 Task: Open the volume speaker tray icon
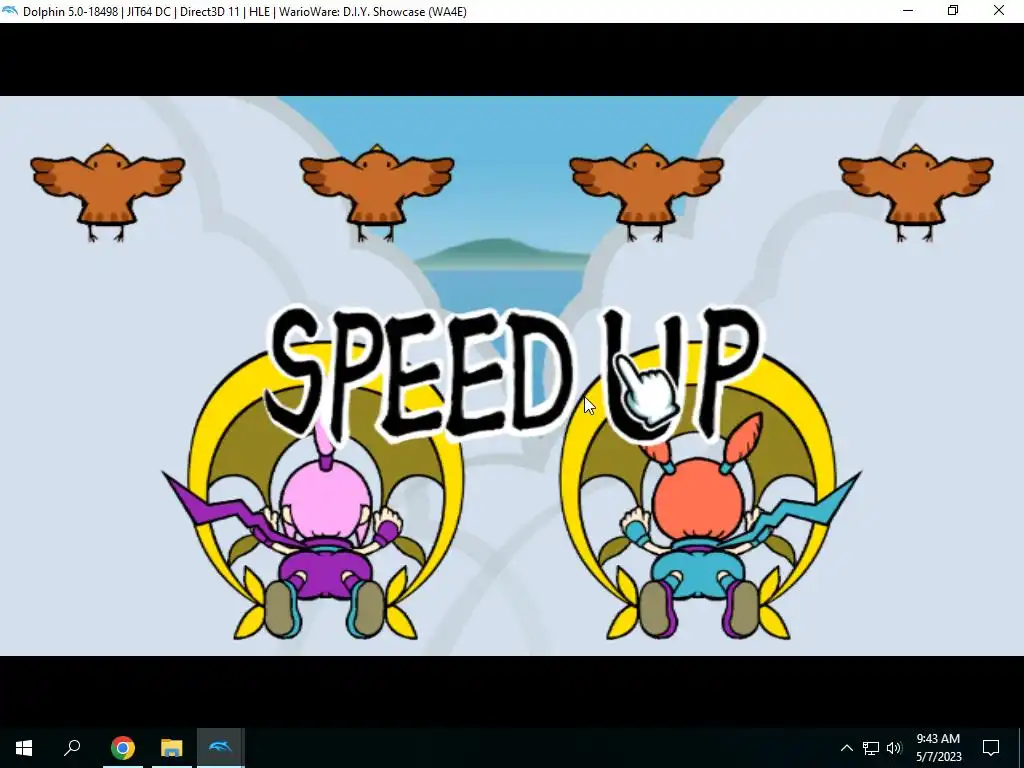coord(894,748)
